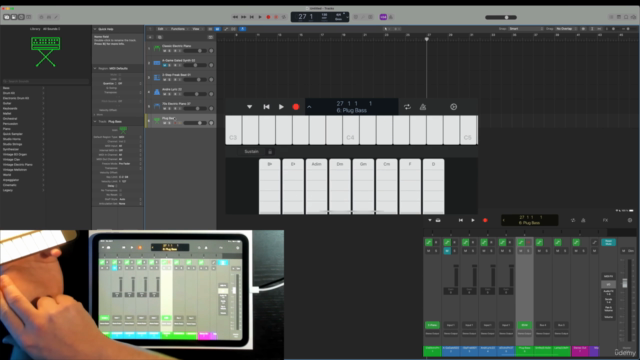Screen dimensions: 640x360
Task: Mute the Classic Electric Piano track
Action: pyautogui.click(x=165, y=51)
